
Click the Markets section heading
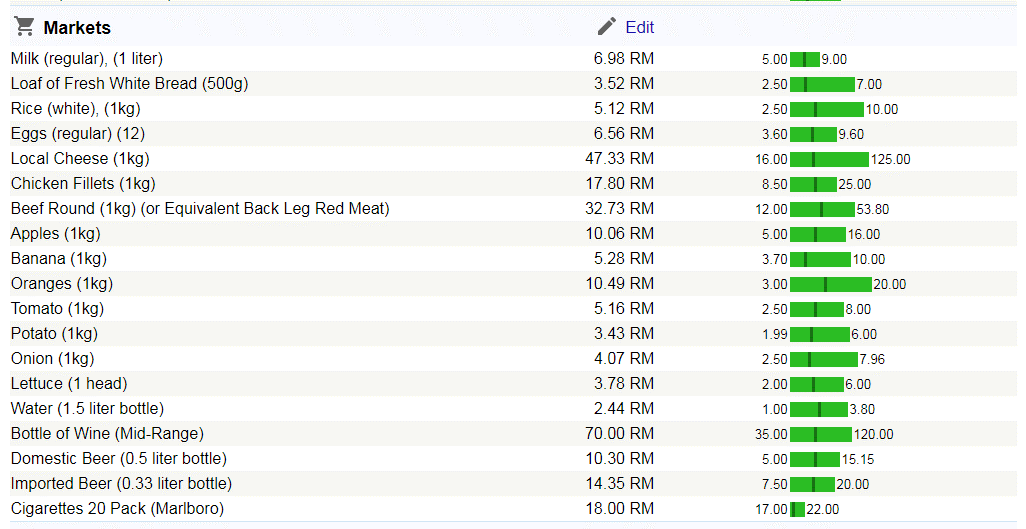pyautogui.click(x=77, y=27)
